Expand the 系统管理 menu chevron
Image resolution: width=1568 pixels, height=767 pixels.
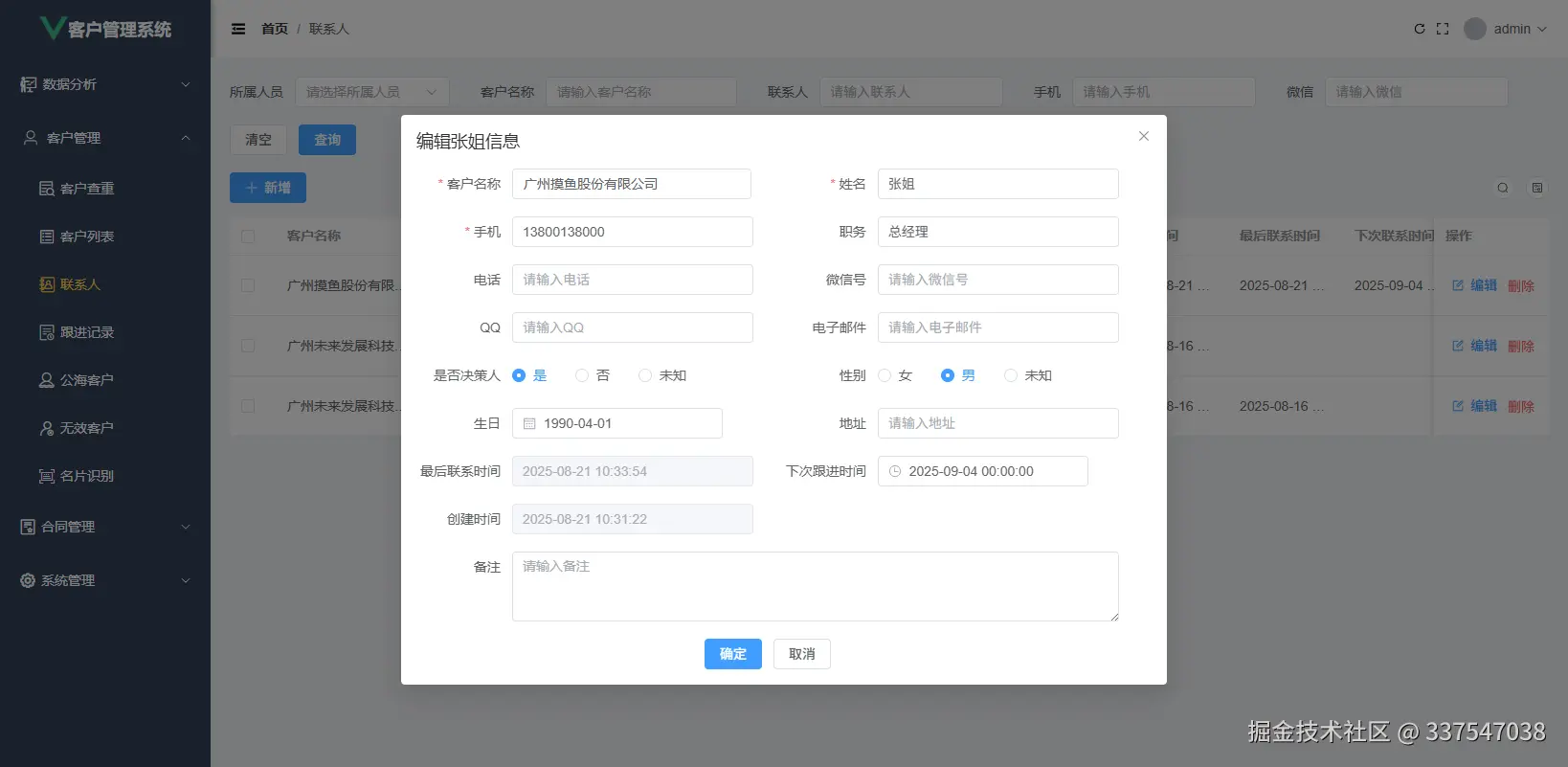point(186,580)
